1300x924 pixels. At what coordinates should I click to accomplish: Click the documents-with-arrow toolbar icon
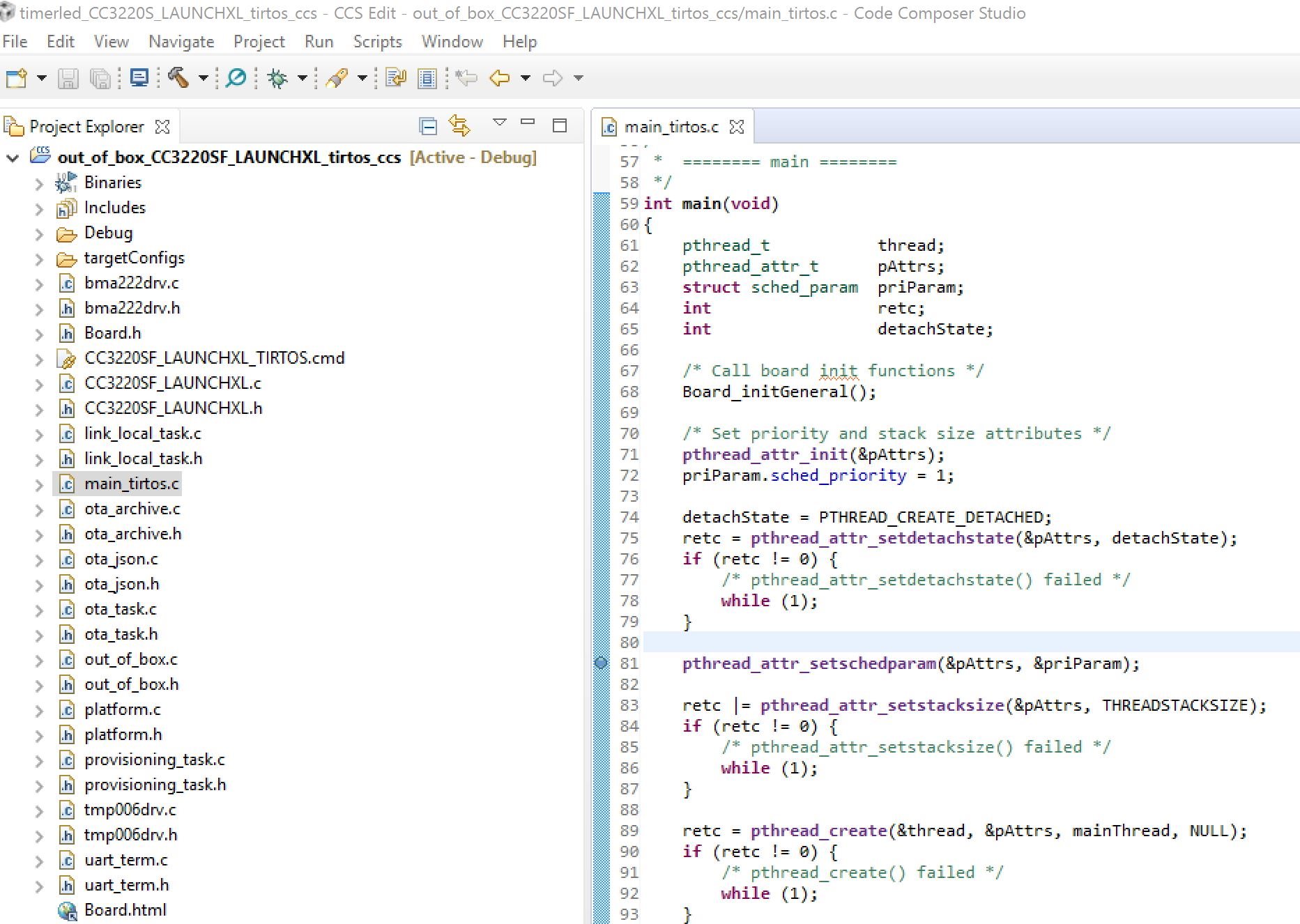(395, 78)
